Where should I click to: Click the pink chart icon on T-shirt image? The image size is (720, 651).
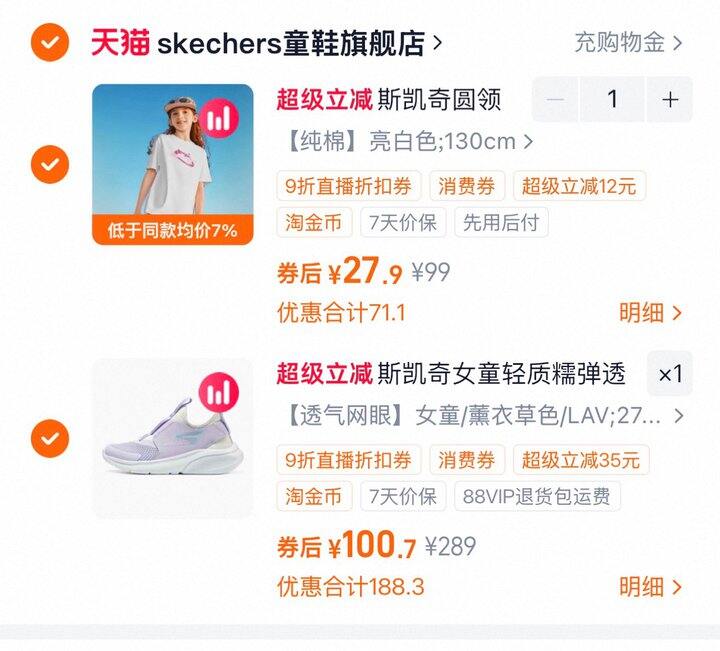point(219,118)
